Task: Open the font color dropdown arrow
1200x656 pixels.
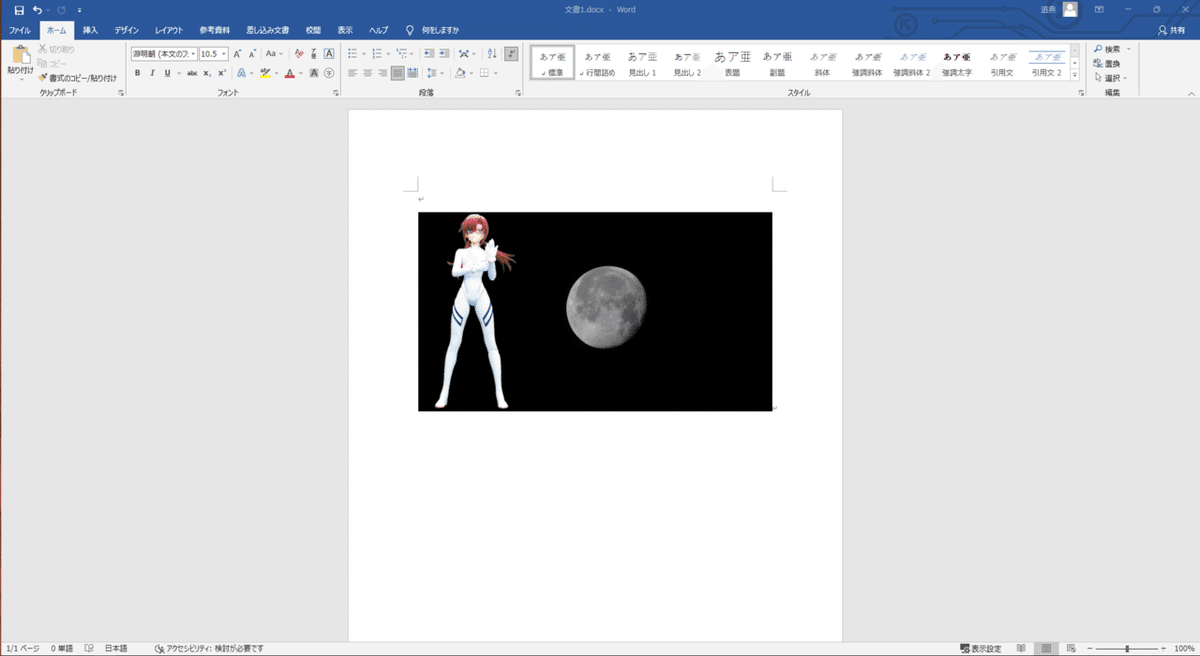Action: point(299,73)
